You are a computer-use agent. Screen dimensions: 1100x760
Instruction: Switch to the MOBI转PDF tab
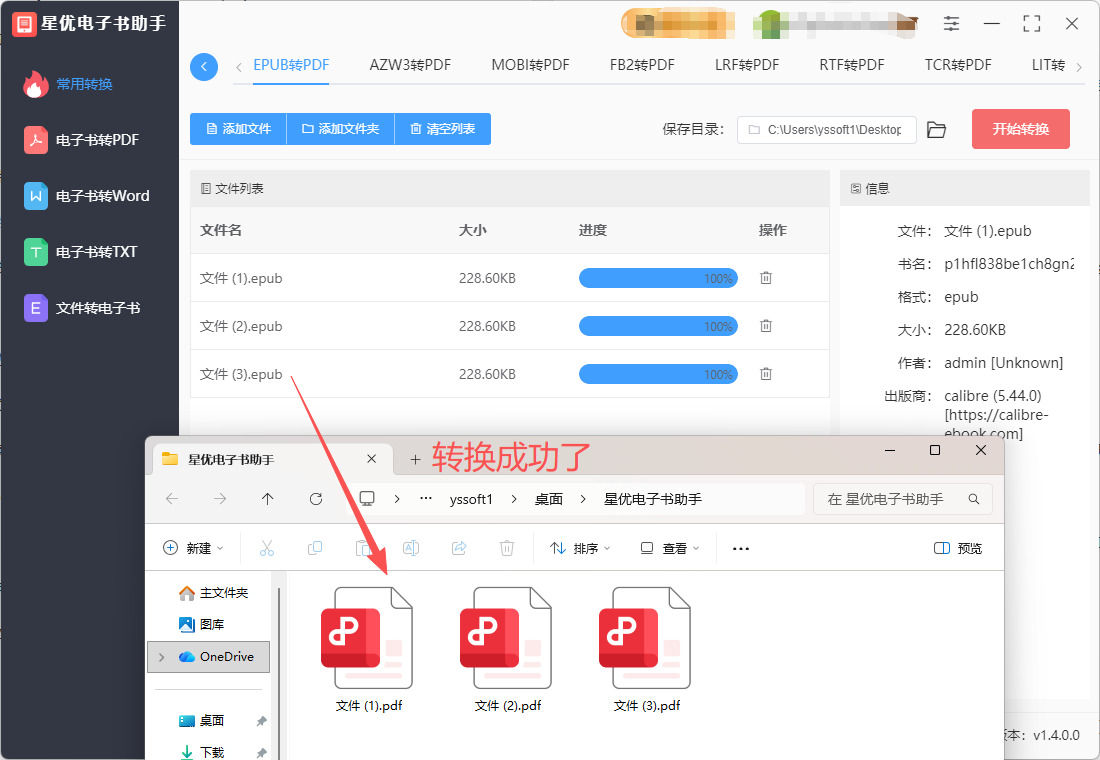[530, 65]
